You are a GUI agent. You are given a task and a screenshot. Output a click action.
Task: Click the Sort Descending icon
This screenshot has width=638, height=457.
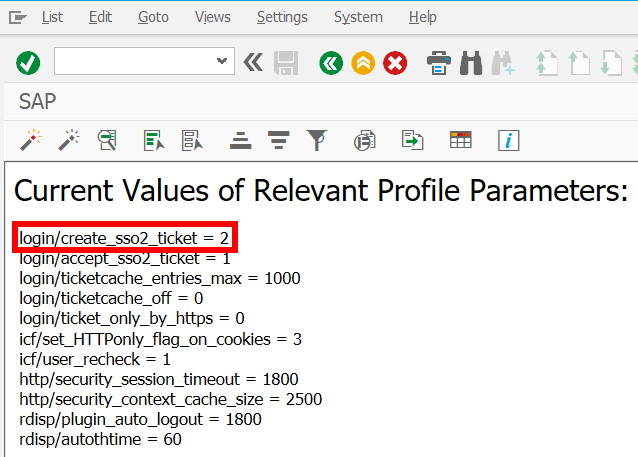click(x=279, y=140)
